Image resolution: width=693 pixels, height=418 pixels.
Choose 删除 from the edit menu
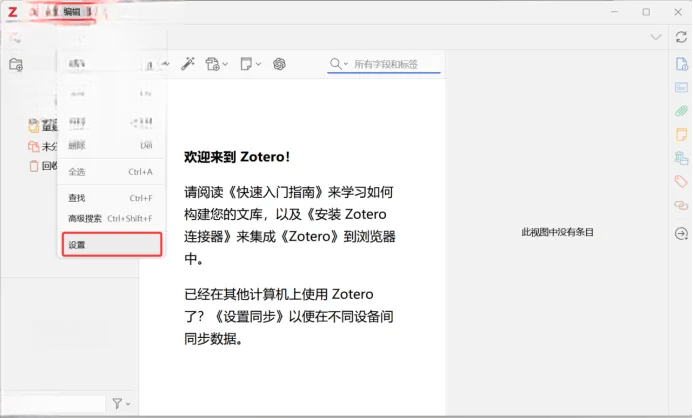110,145
